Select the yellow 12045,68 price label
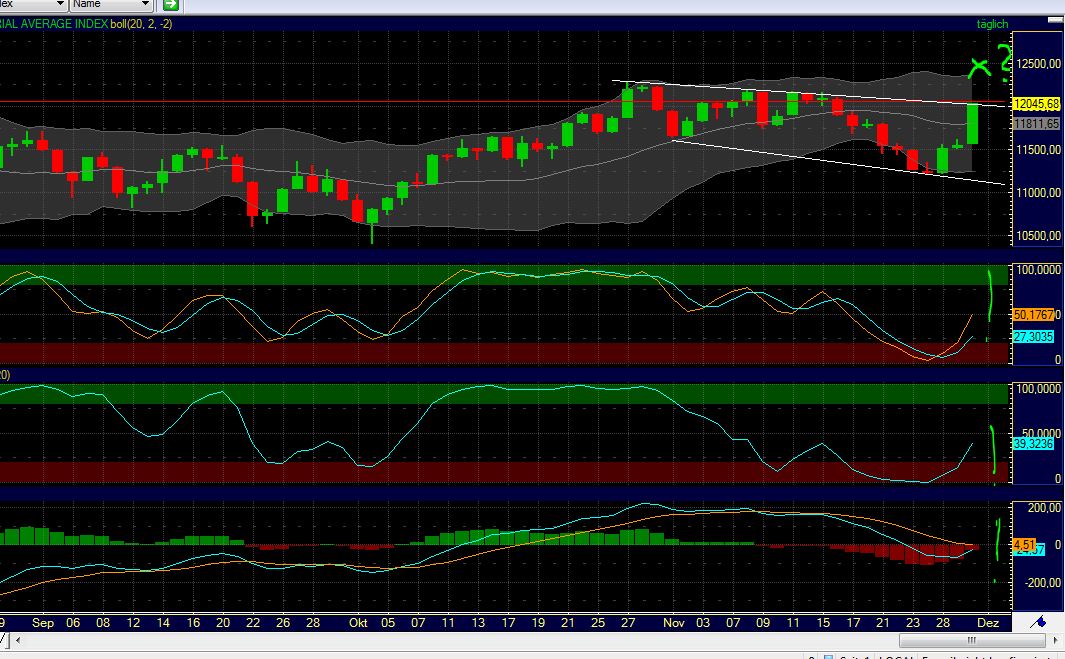 [x=1036, y=104]
